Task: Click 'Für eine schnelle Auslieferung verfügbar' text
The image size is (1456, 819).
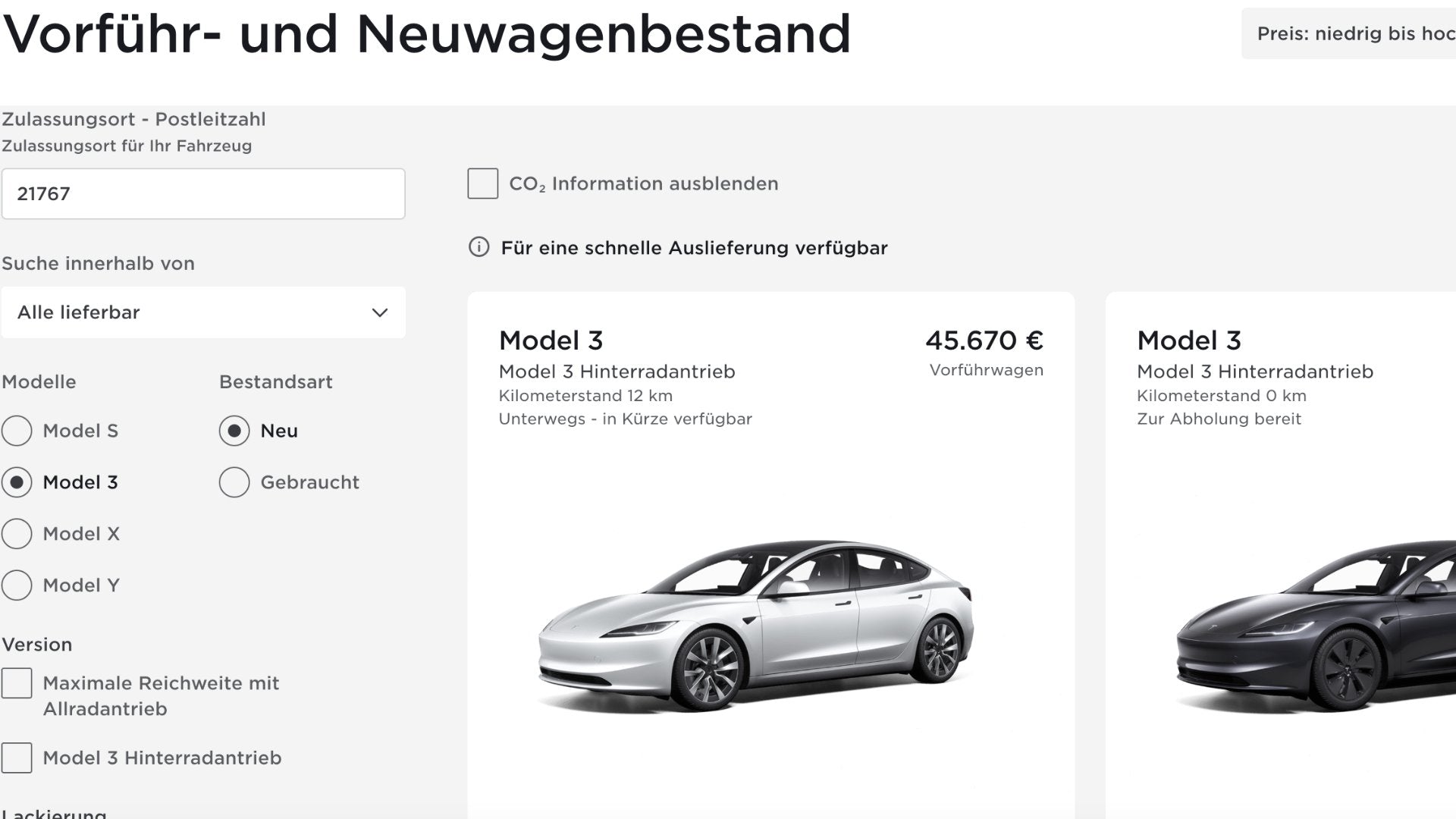Action: coord(694,248)
